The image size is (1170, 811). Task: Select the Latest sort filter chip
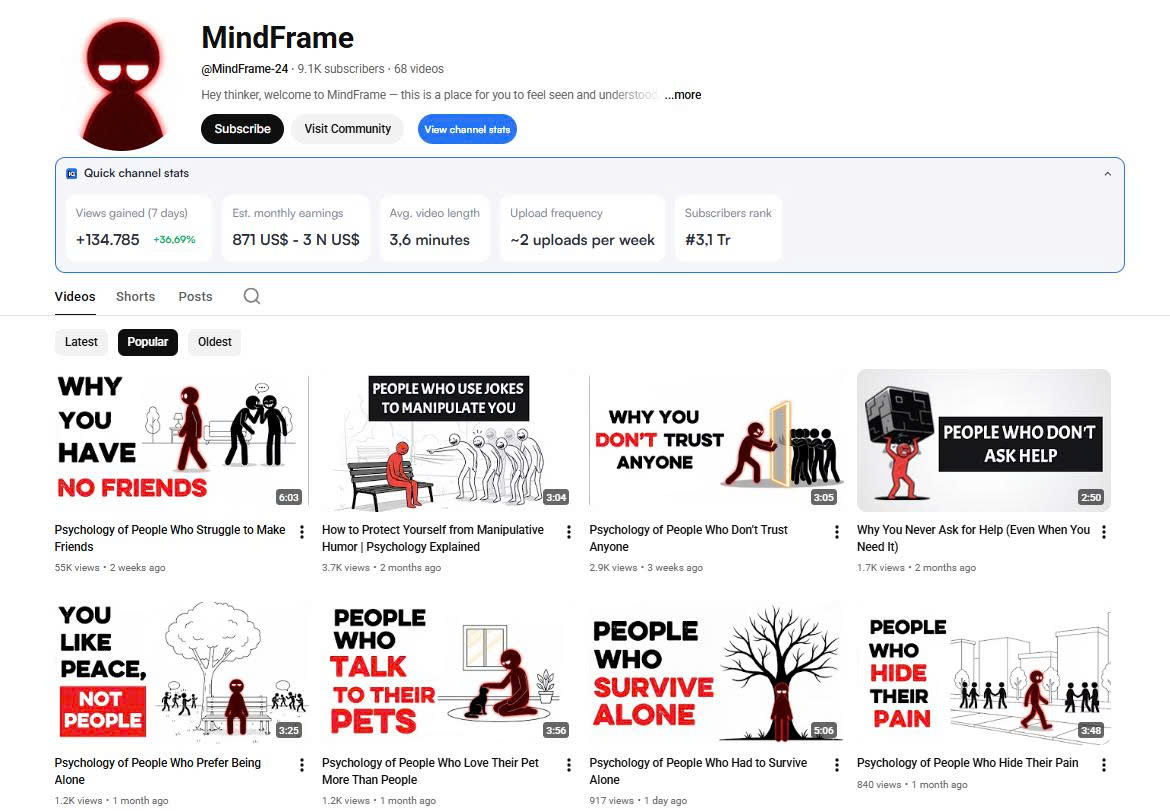click(x=81, y=342)
